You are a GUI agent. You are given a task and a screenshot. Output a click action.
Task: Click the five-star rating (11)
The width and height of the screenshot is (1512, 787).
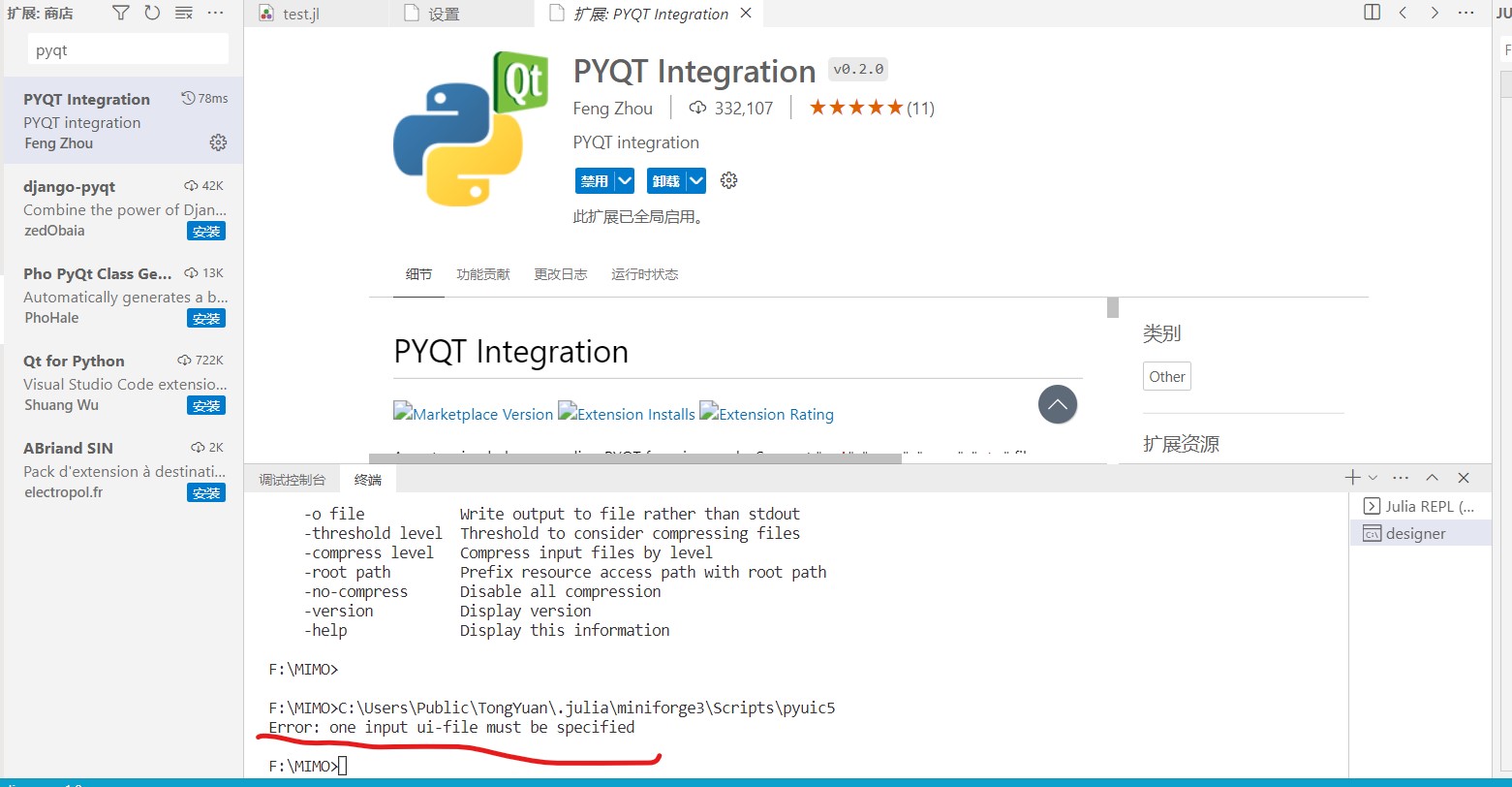pyautogui.click(x=872, y=108)
